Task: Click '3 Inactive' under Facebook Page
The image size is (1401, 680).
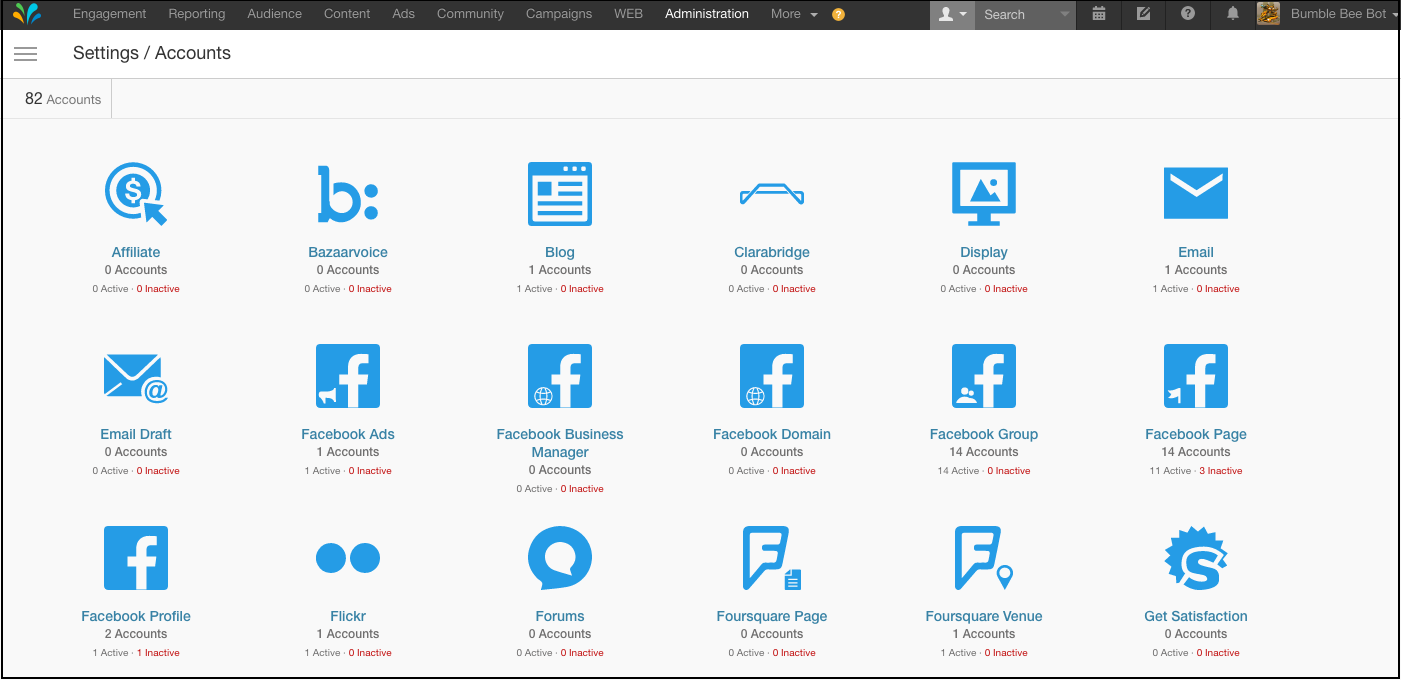Action: tap(1221, 471)
